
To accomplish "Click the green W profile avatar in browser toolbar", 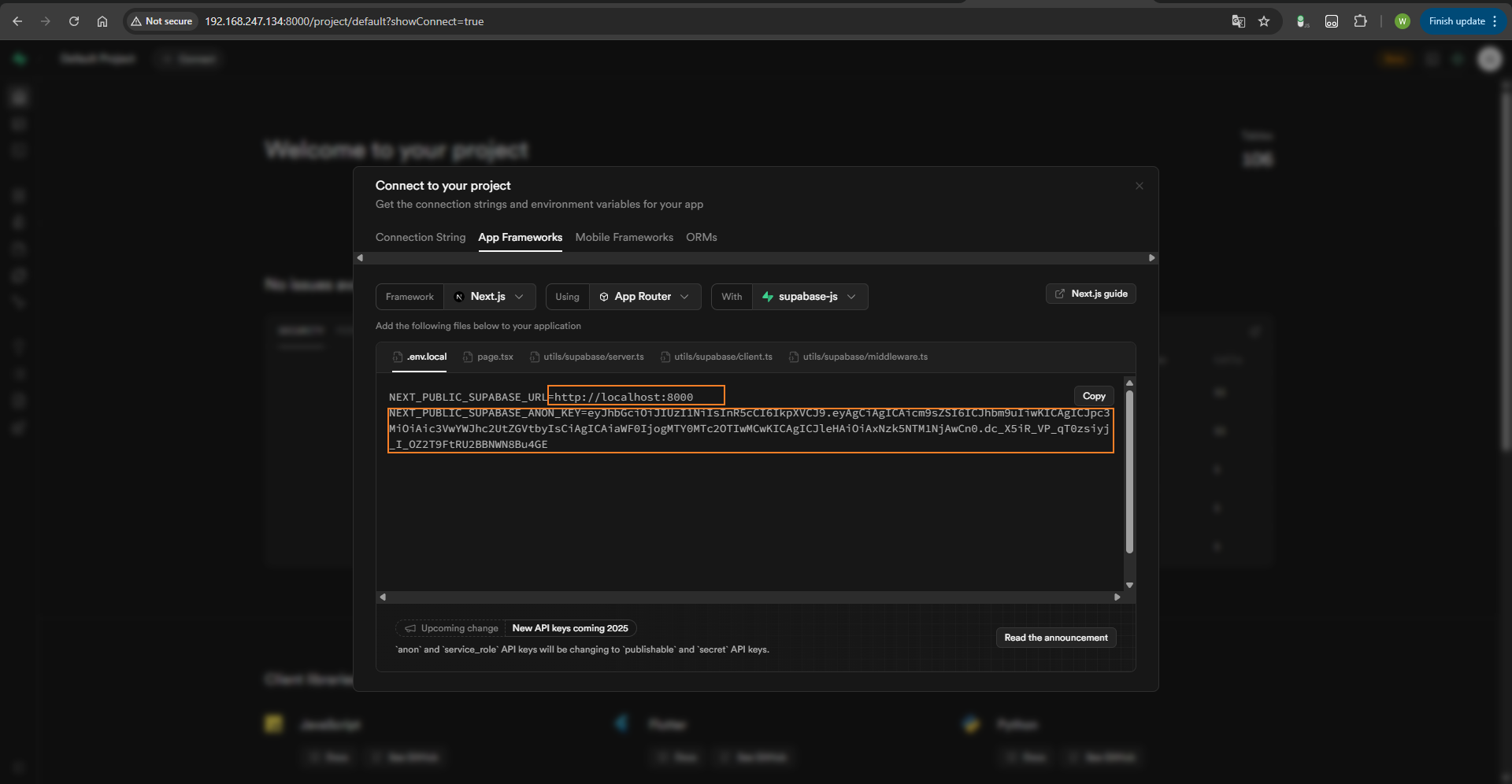I will [1403, 21].
